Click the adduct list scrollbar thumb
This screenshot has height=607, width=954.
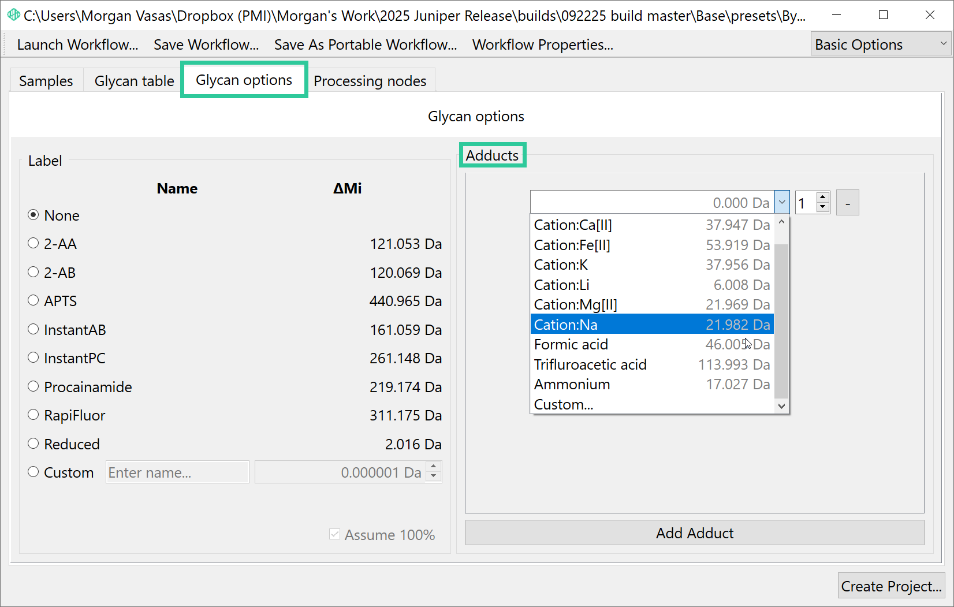click(x=782, y=321)
